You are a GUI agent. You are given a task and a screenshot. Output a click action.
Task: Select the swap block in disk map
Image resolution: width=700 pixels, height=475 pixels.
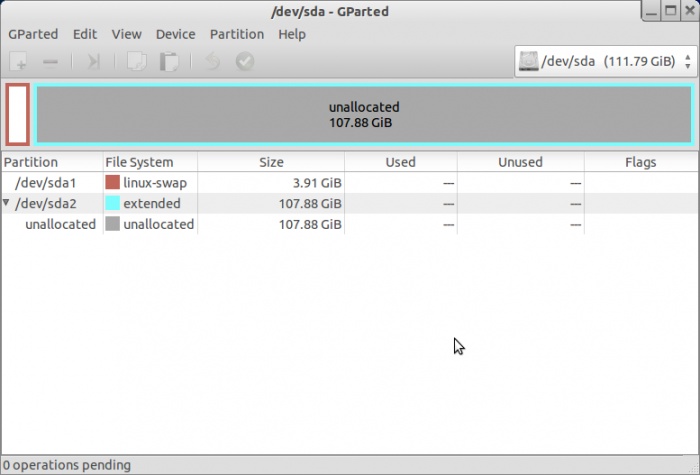click(x=18, y=114)
